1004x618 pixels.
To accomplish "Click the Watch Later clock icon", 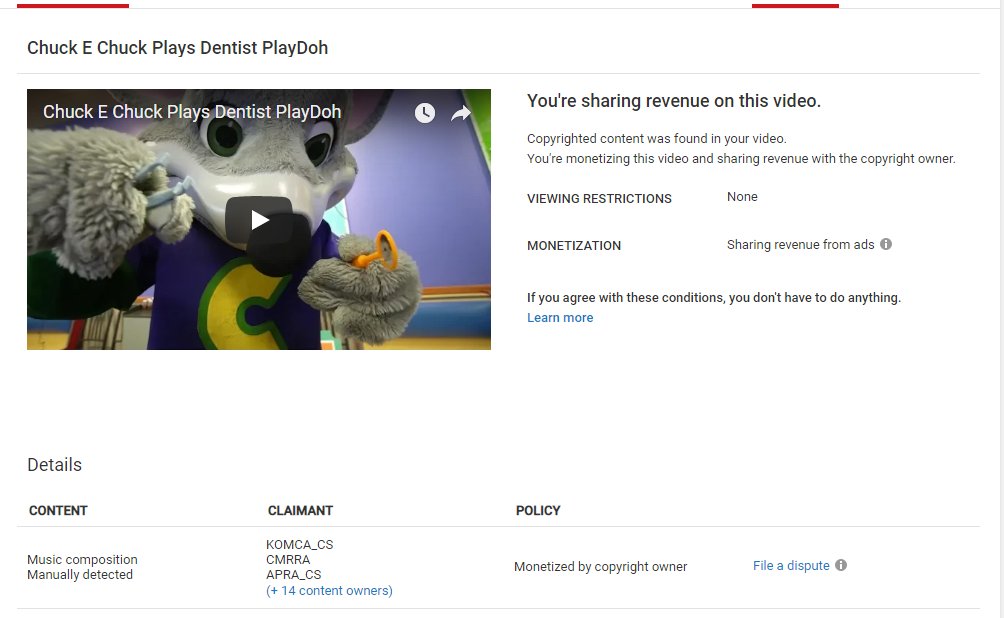I will tap(425, 113).
